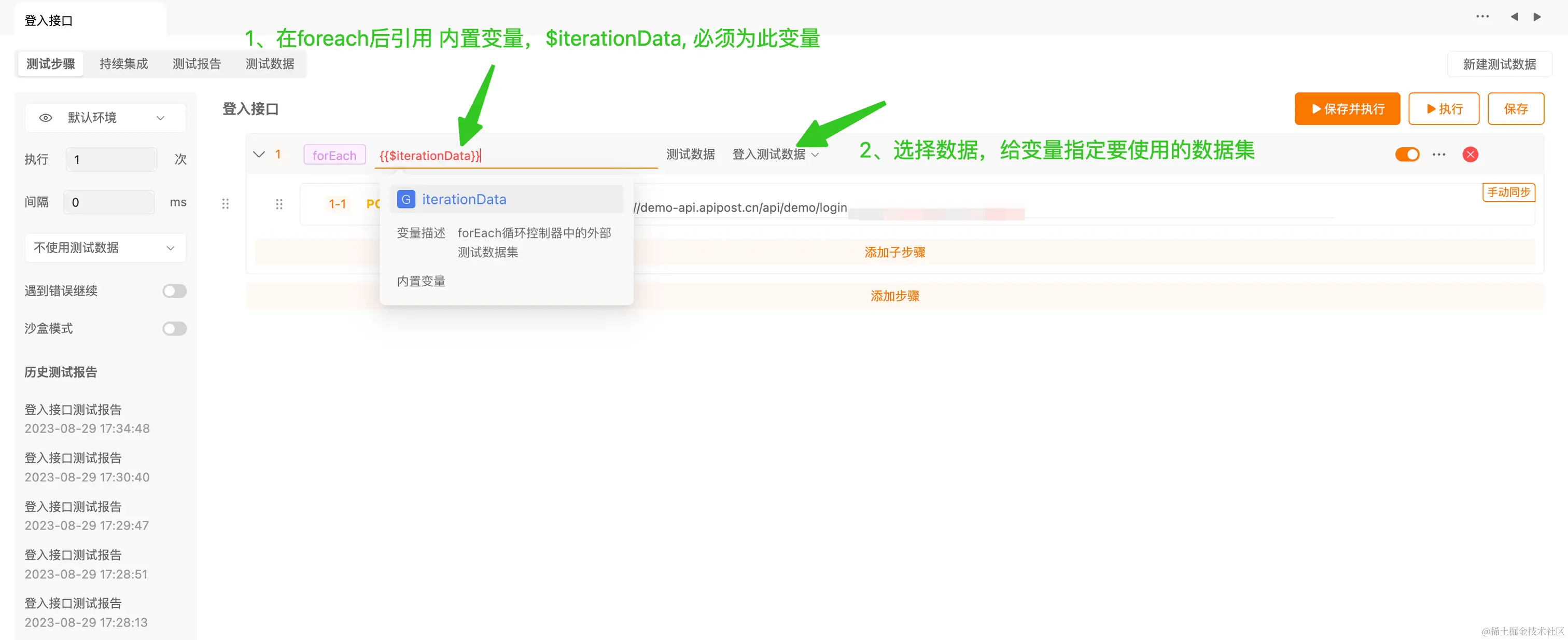Image resolution: width=1568 pixels, height=640 pixels.
Task: Click the top-right tab overflow dots
Action: pyautogui.click(x=1482, y=17)
